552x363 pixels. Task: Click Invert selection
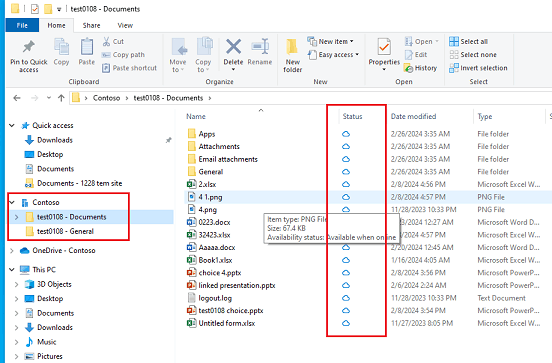pos(478,68)
